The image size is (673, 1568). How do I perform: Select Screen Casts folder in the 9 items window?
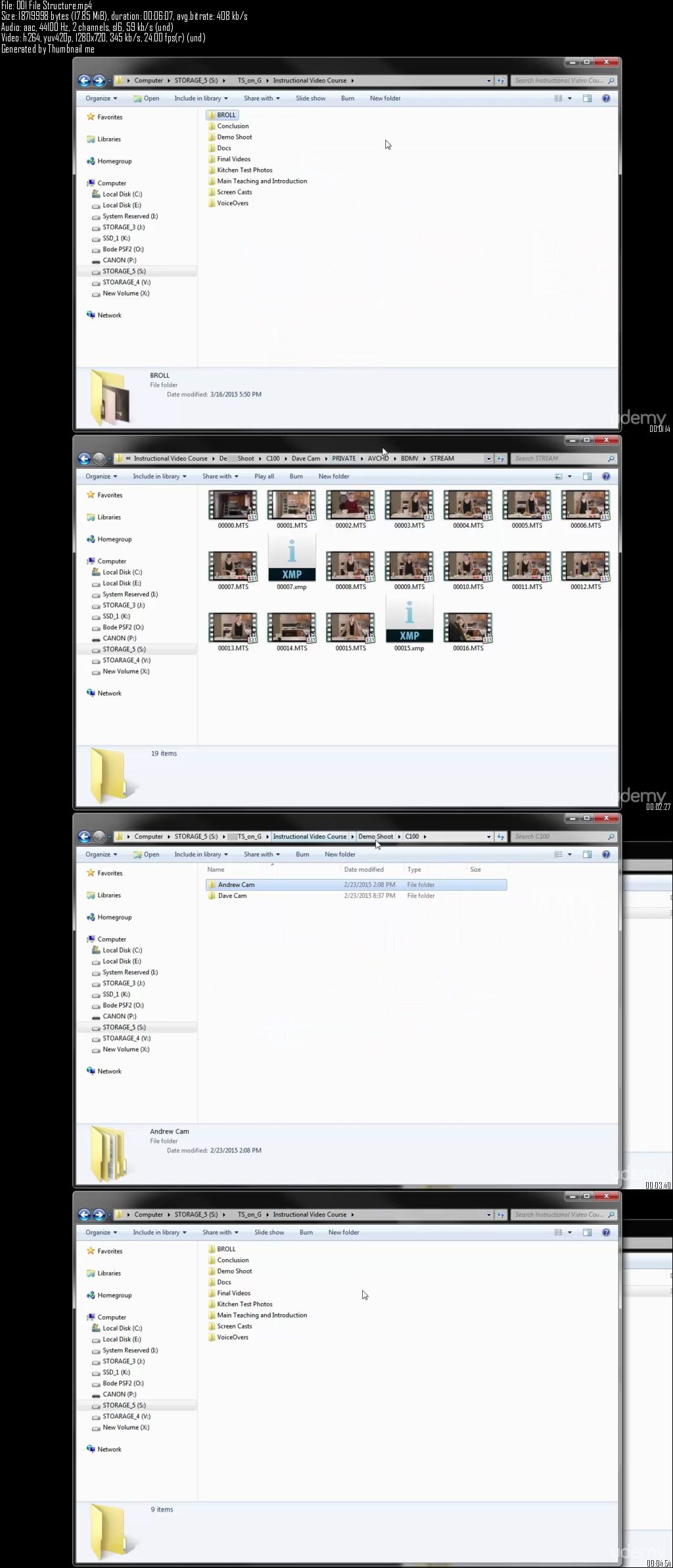click(229, 1326)
